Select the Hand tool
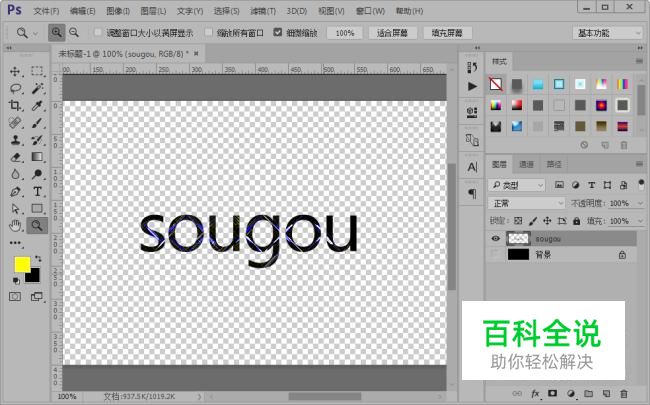The width and height of the screenshot is (650, 405). coord(15,226)
